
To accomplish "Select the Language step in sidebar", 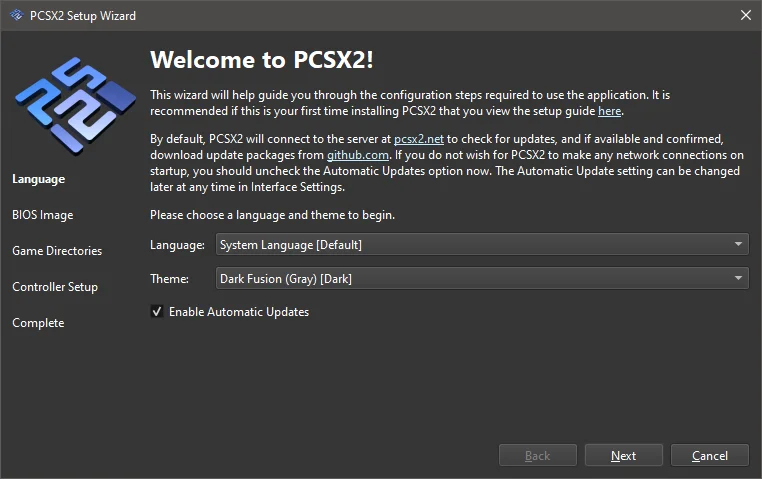I will coord(38,179).
